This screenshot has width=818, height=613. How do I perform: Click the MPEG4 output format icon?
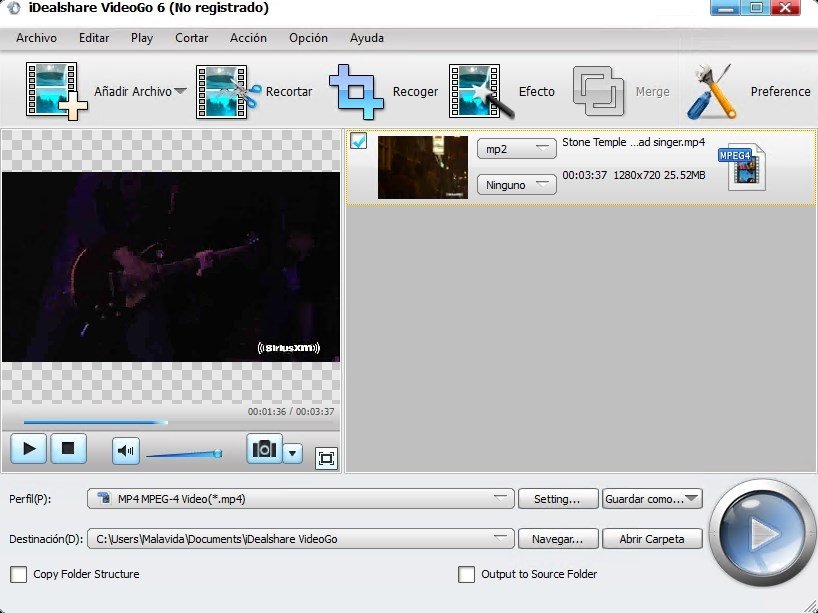tap(742, 167)
